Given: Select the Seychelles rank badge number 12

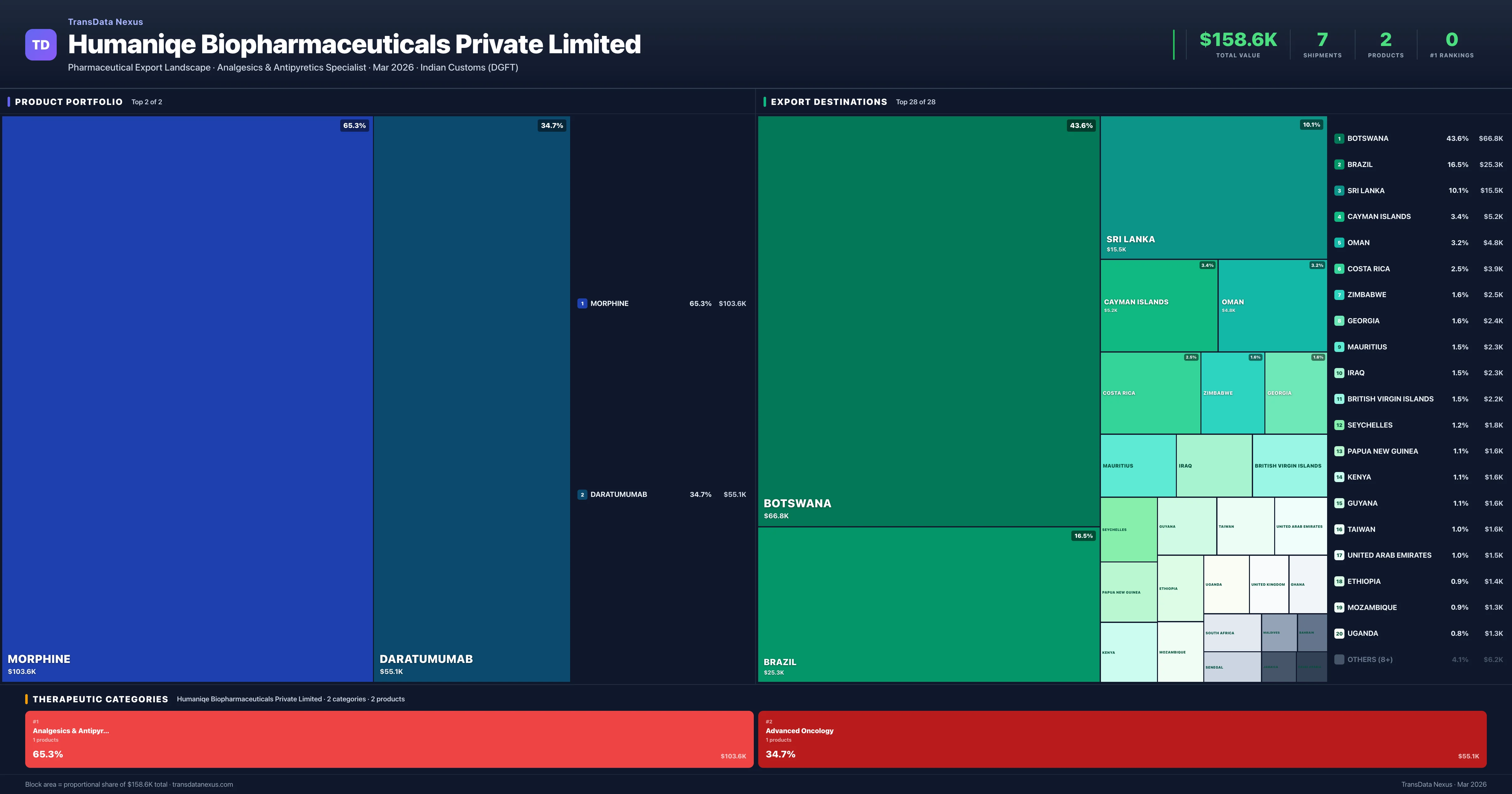Looking at the screenshot, I should pos(1340,425).
